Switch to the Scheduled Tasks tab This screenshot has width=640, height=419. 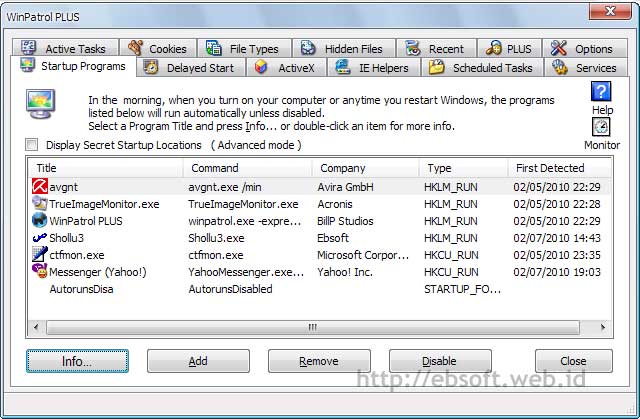[482, 67]
